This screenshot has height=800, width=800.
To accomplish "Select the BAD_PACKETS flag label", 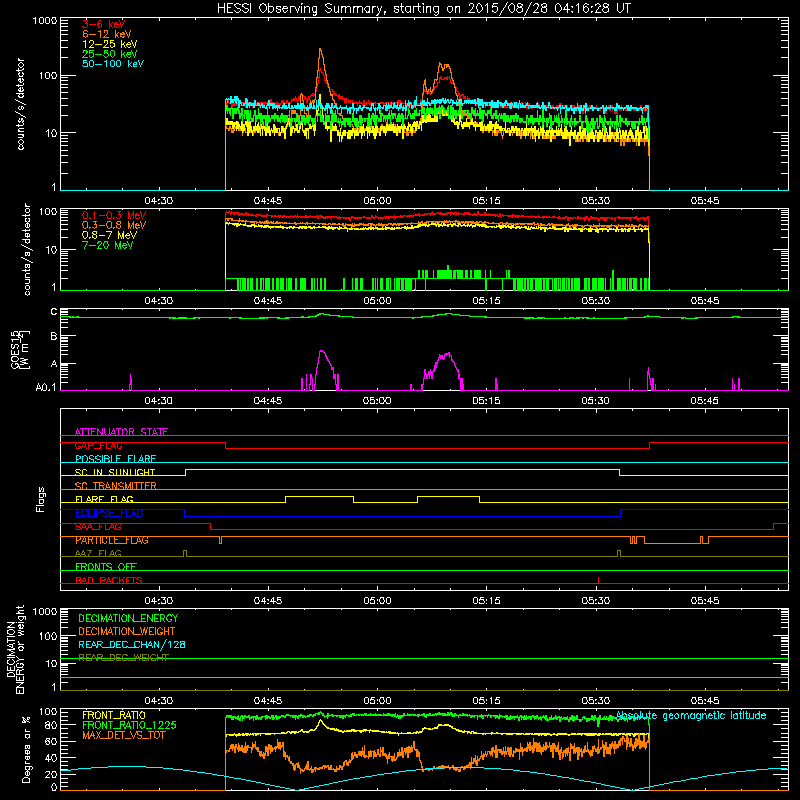I will [x=109, y=580].
